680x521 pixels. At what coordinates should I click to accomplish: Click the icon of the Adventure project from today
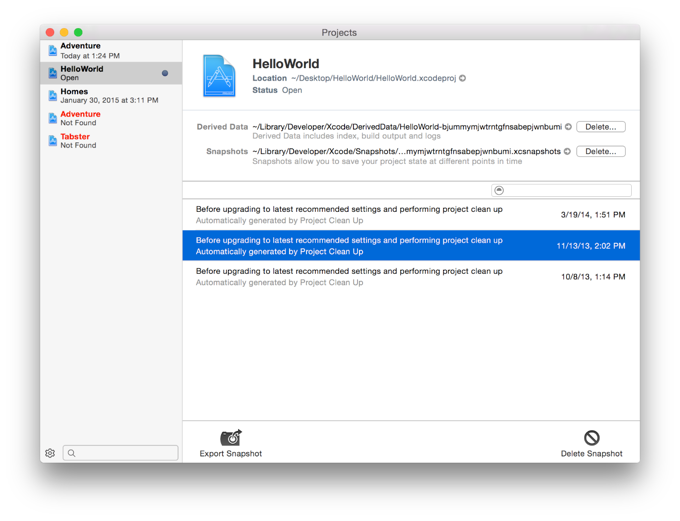[x=52, y=51]
